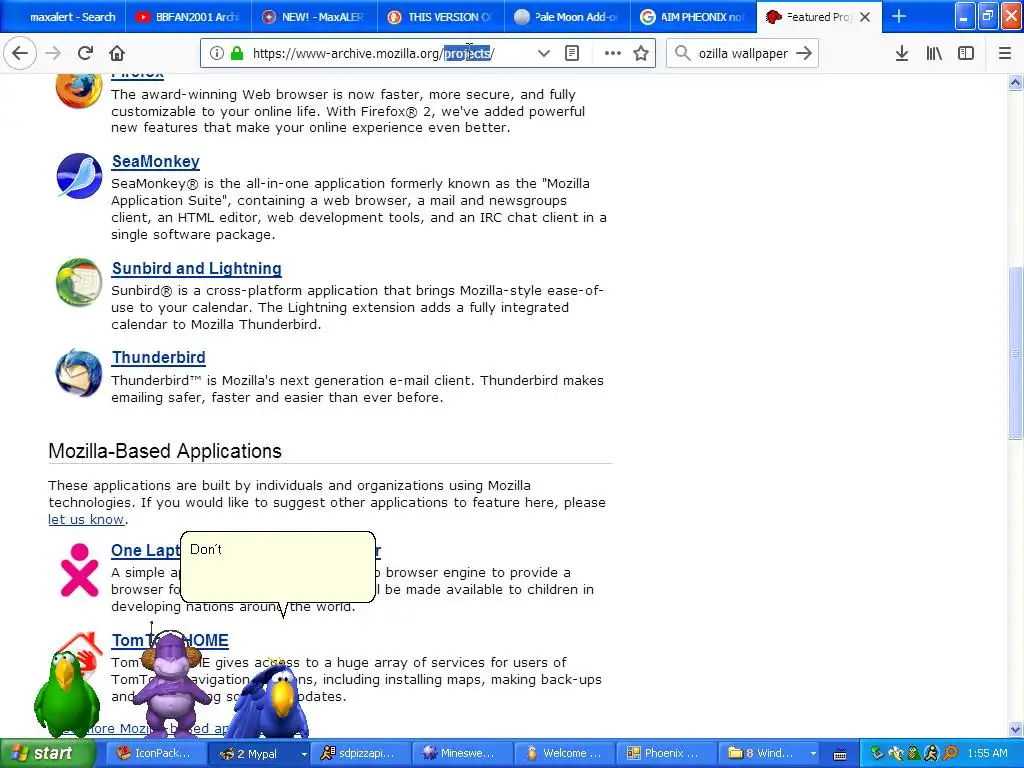
Task: Switch to THIS VERSION tab
Action: click(440, 17)
